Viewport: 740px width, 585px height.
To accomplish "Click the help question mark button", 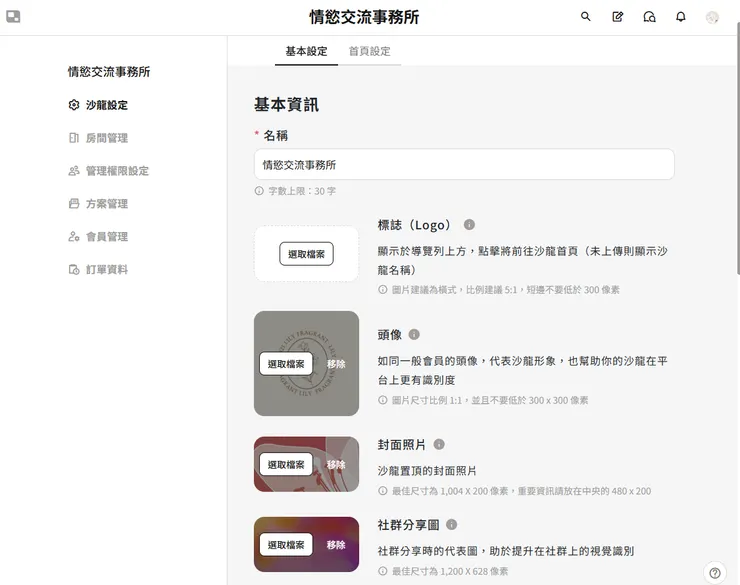I will coord(715,573).
